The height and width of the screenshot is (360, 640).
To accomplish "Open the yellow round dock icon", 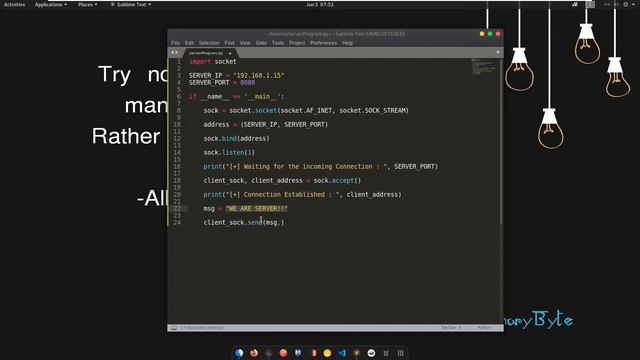I will point(327,353).
